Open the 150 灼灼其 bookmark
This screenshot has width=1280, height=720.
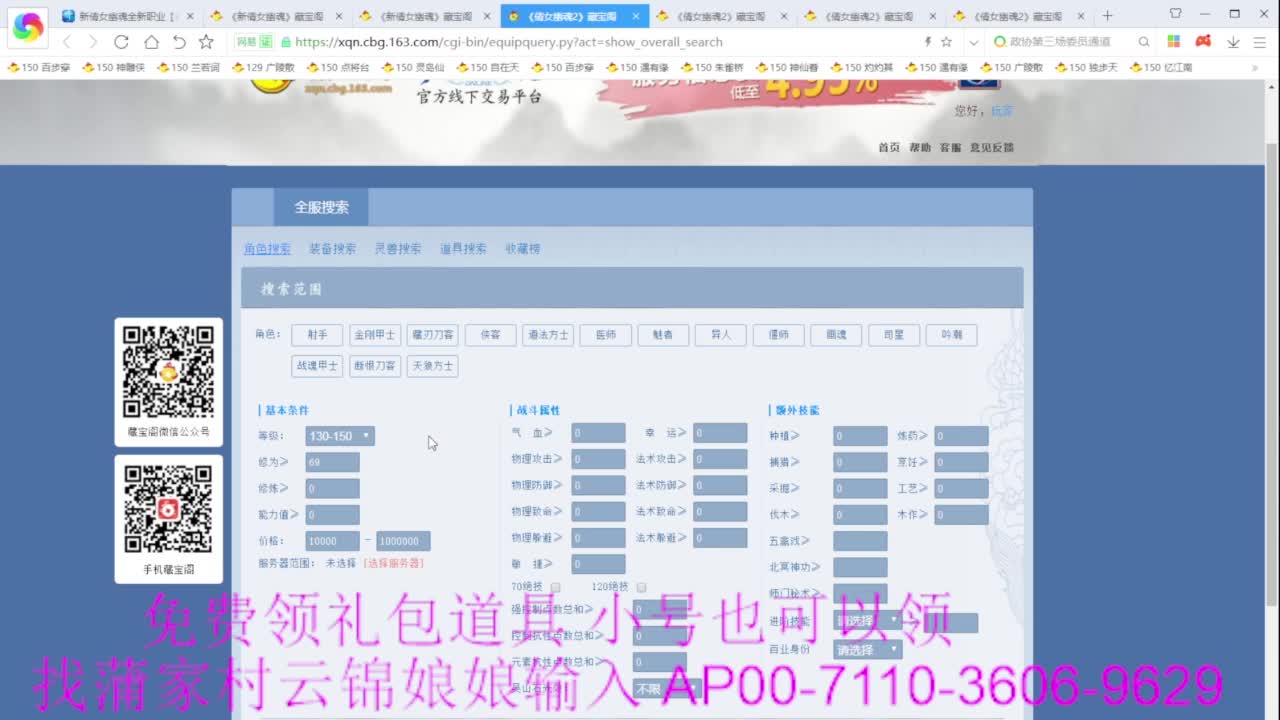click(x=861, y=67)
